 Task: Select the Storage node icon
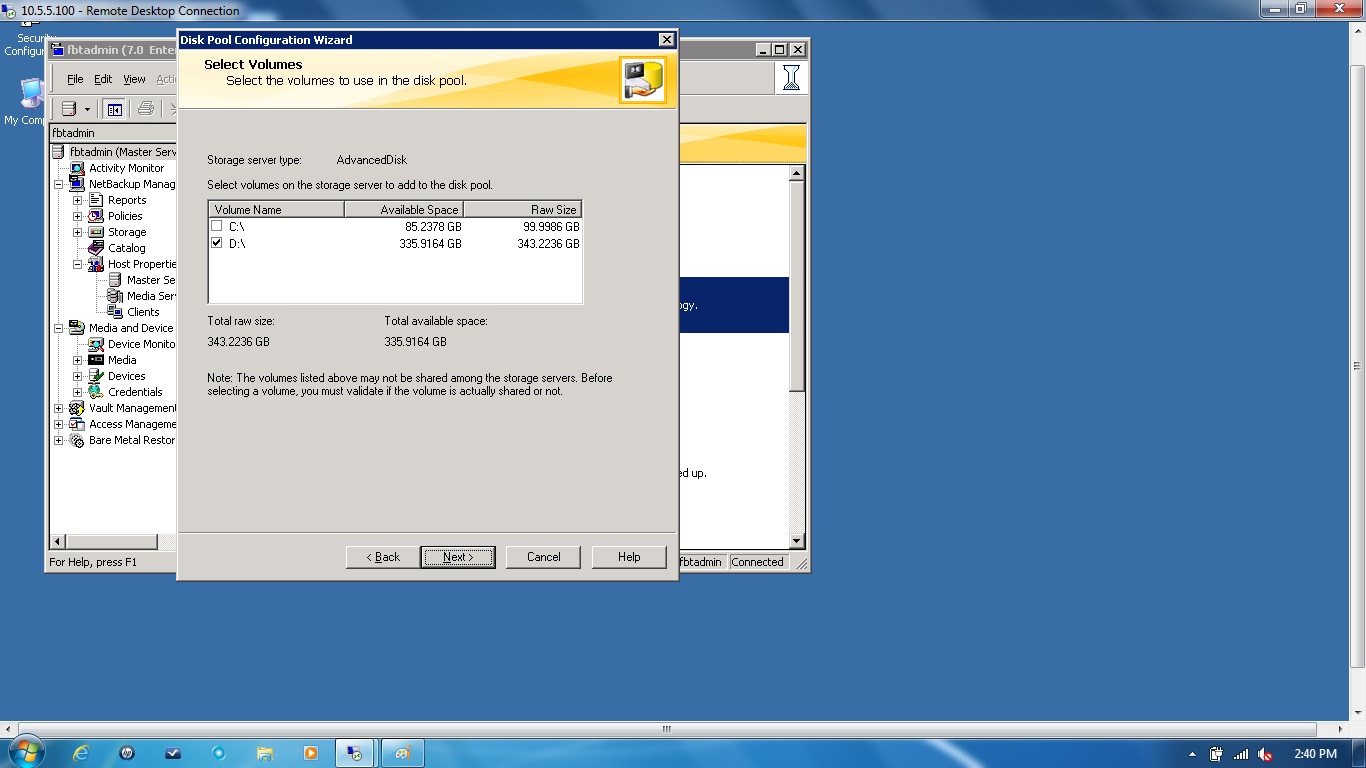click(x=96, y=232)
